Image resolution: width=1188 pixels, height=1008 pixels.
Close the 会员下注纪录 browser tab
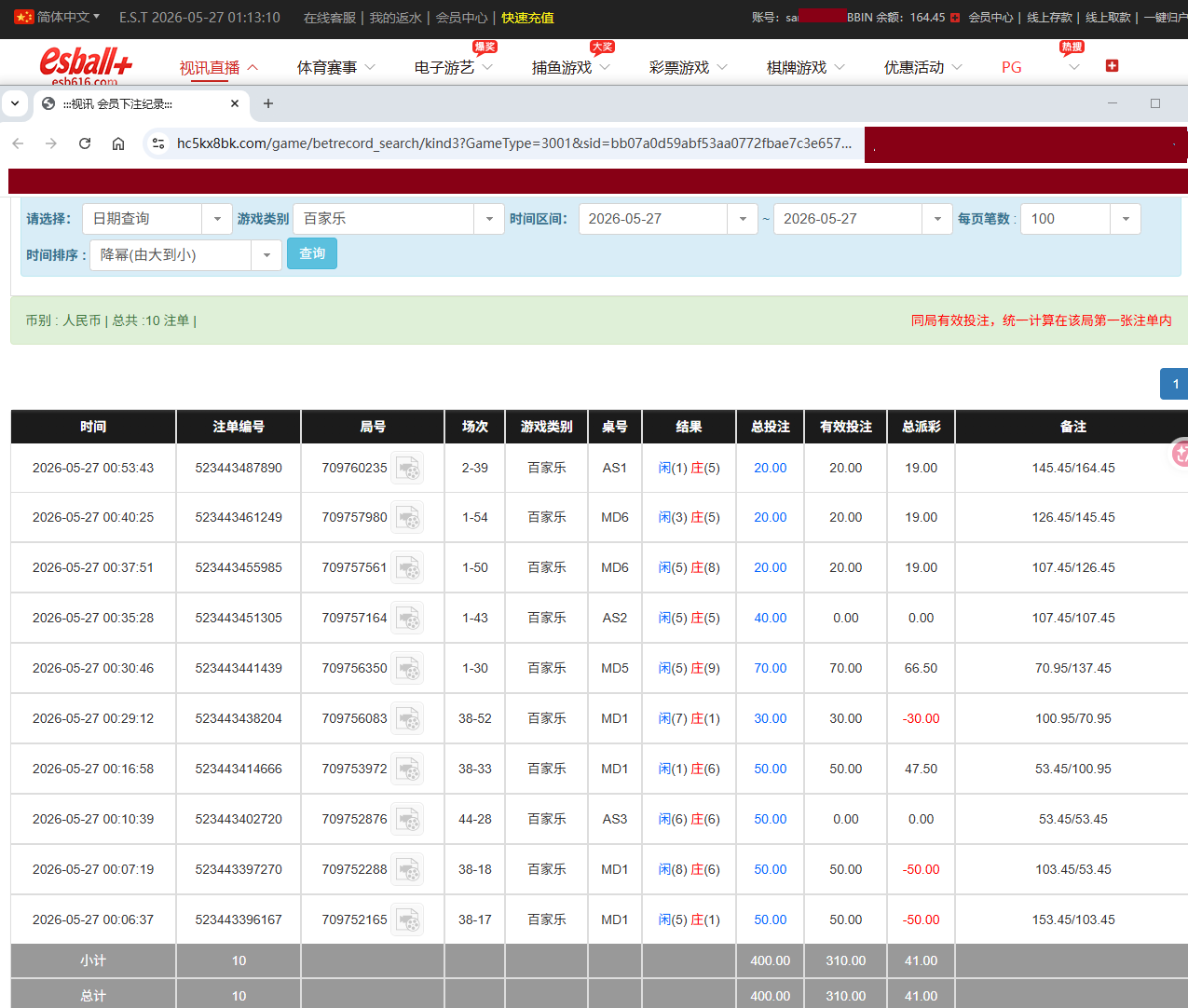coord(235,103)
